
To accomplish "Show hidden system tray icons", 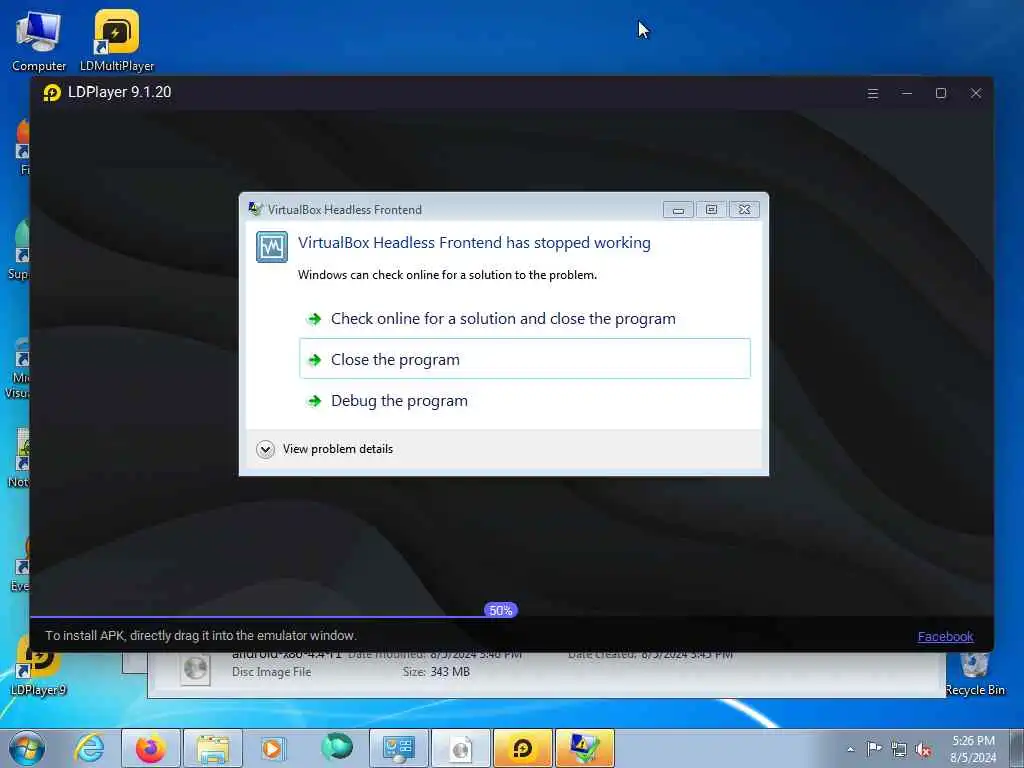I will click(850, 749).
